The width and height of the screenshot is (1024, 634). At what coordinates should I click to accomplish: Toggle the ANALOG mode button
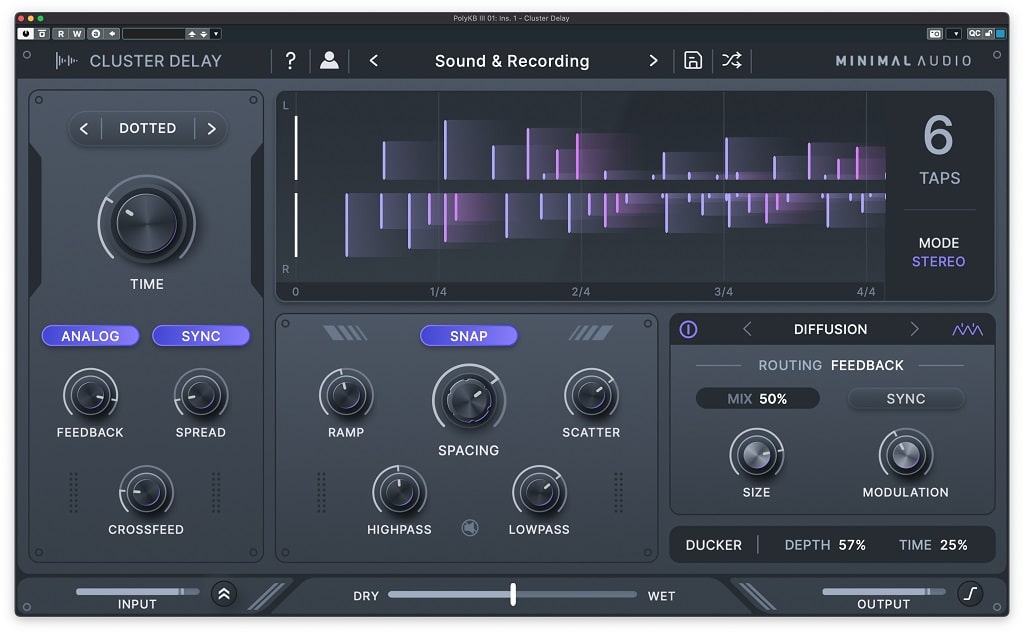click(90, 336)
